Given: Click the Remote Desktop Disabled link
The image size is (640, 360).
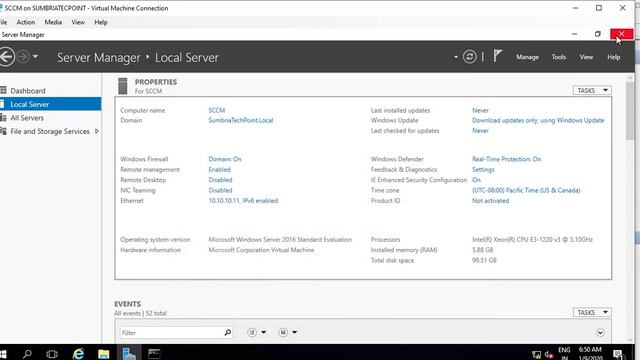Looking at the screenshot, I should coord(220,180).
